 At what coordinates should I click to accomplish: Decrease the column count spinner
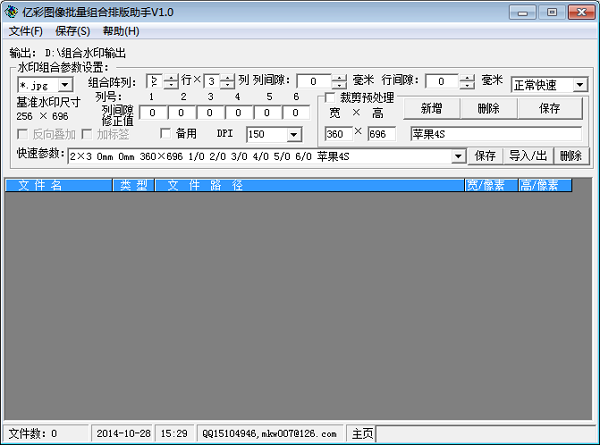point(228,85)
